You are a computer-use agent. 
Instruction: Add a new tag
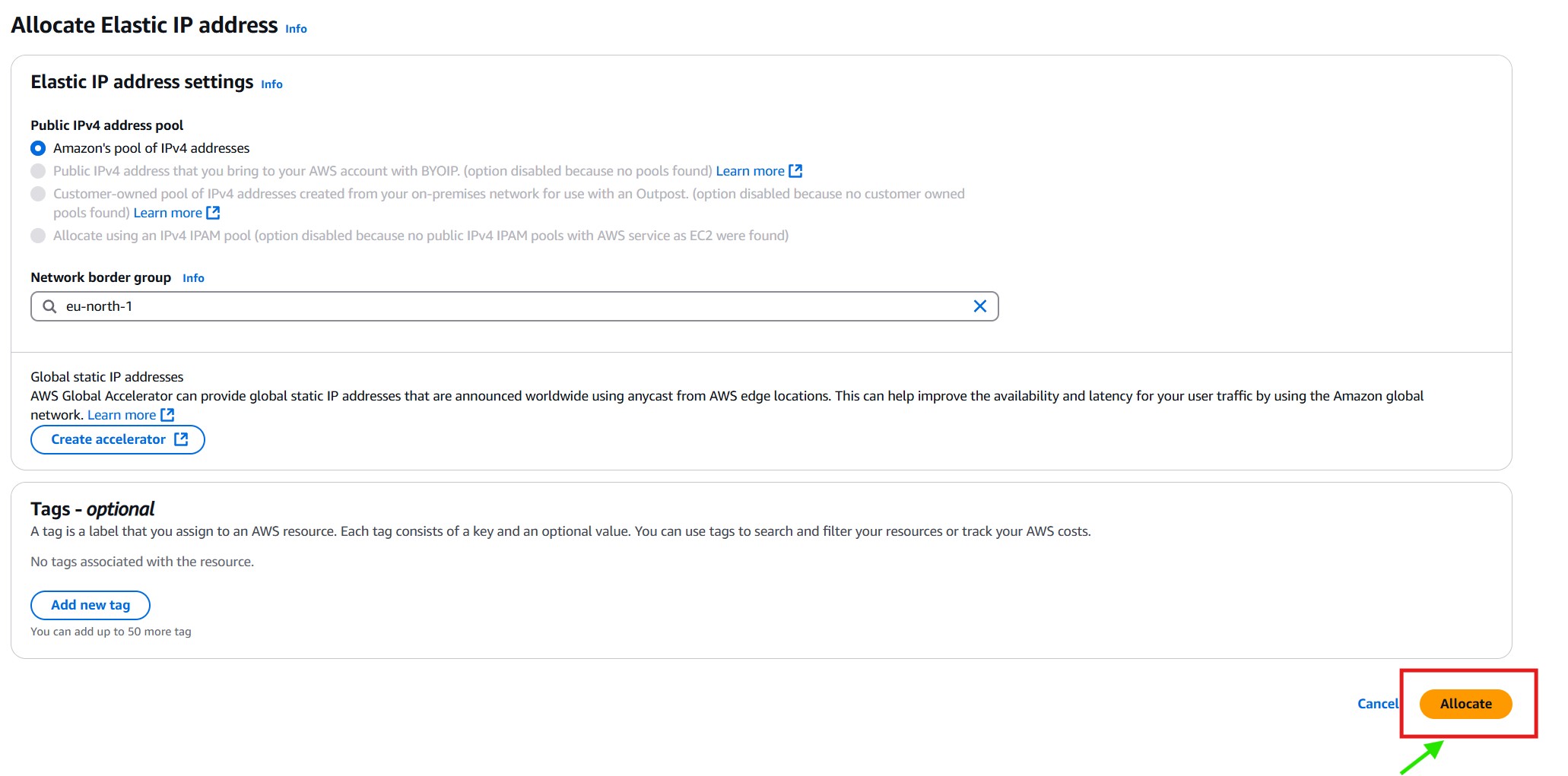tap(90, 605)
